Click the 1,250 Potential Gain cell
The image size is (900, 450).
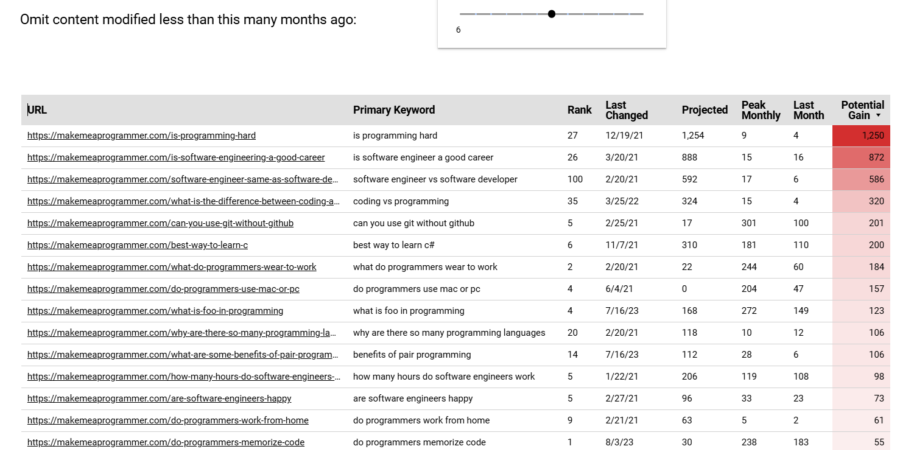(860, 135)
